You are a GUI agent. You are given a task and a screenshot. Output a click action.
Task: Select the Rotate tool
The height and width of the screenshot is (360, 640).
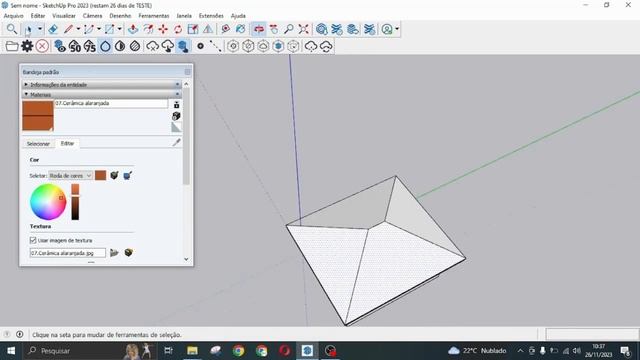178,29
